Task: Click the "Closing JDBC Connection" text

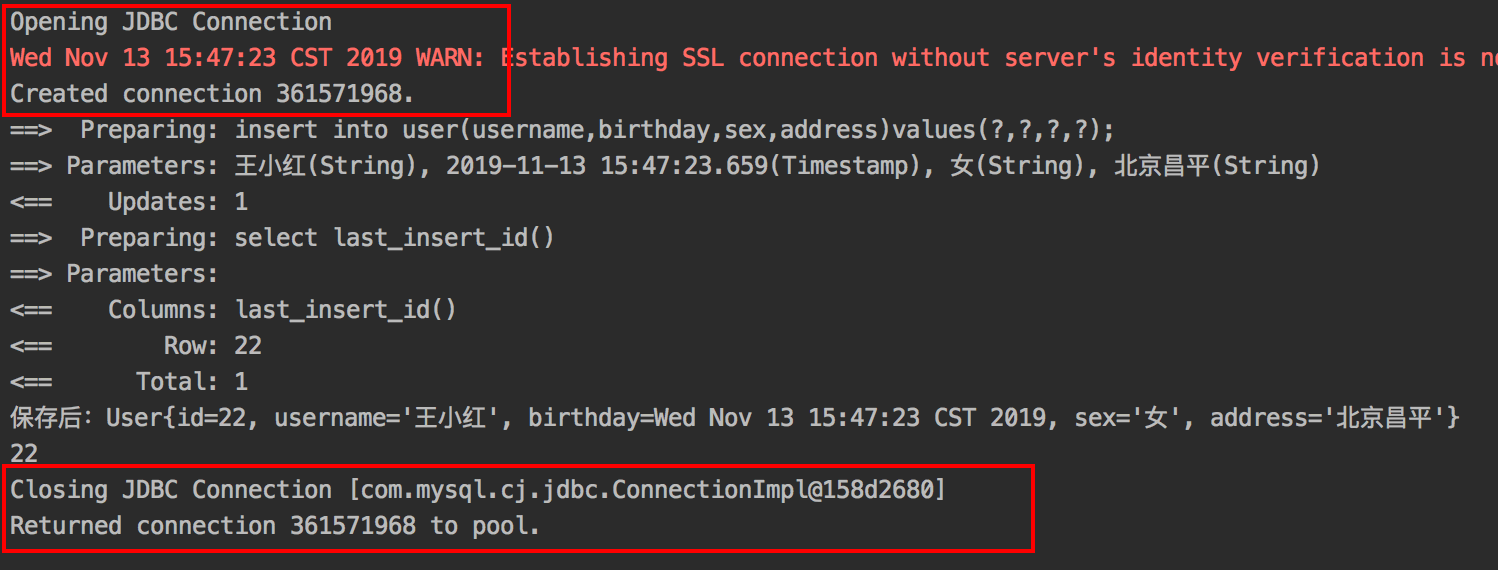Action: 171,490
